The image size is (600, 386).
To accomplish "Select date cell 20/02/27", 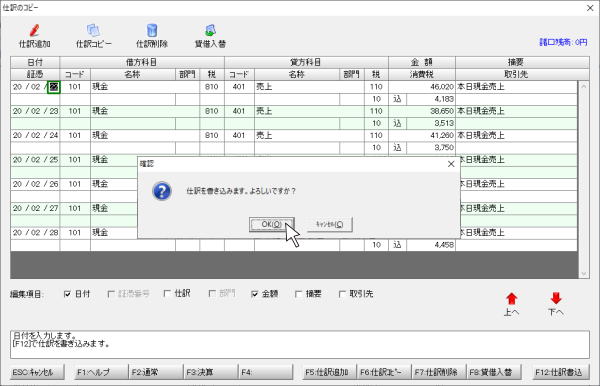I will click(x=35, y=208).
